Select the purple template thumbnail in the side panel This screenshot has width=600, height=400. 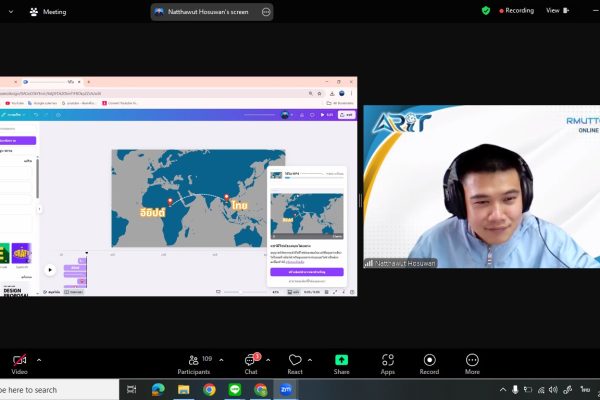tap(21, 253)
